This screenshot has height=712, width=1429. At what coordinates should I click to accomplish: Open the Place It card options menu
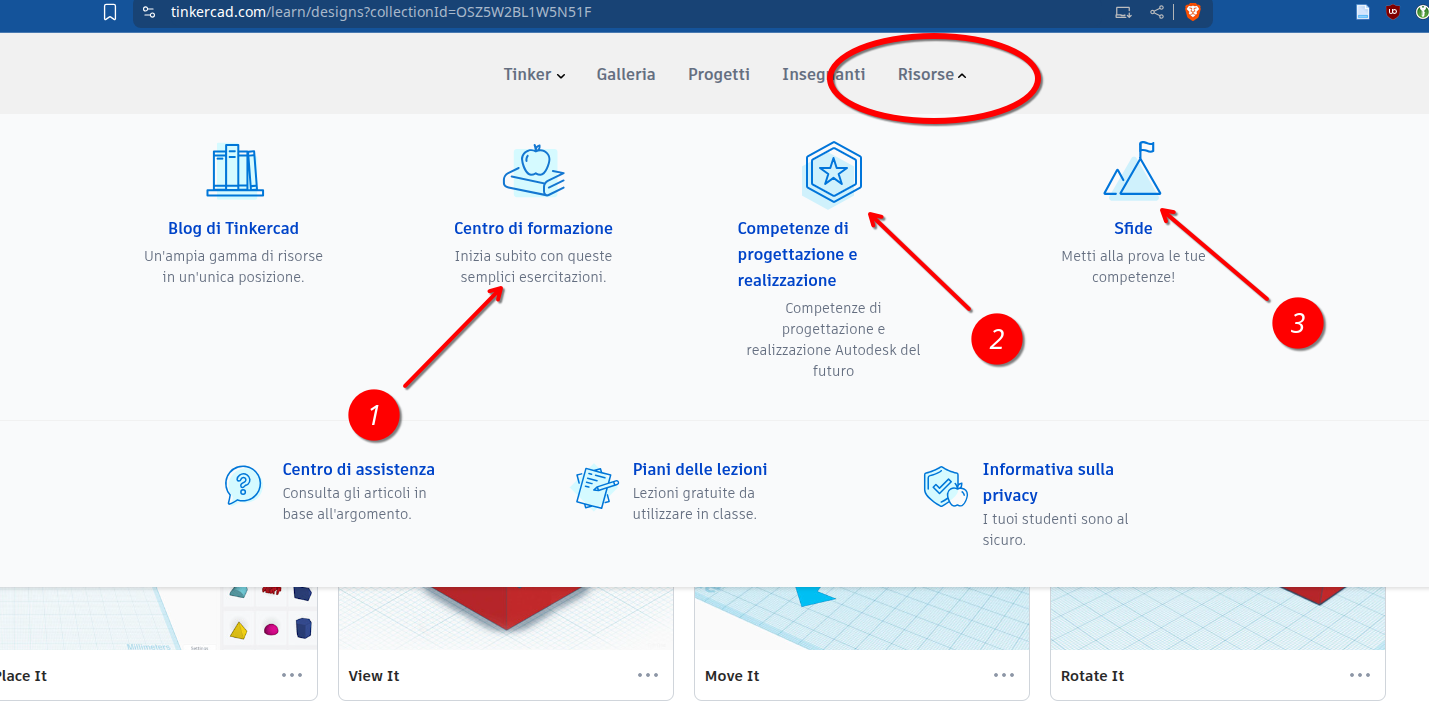(292, 675)
